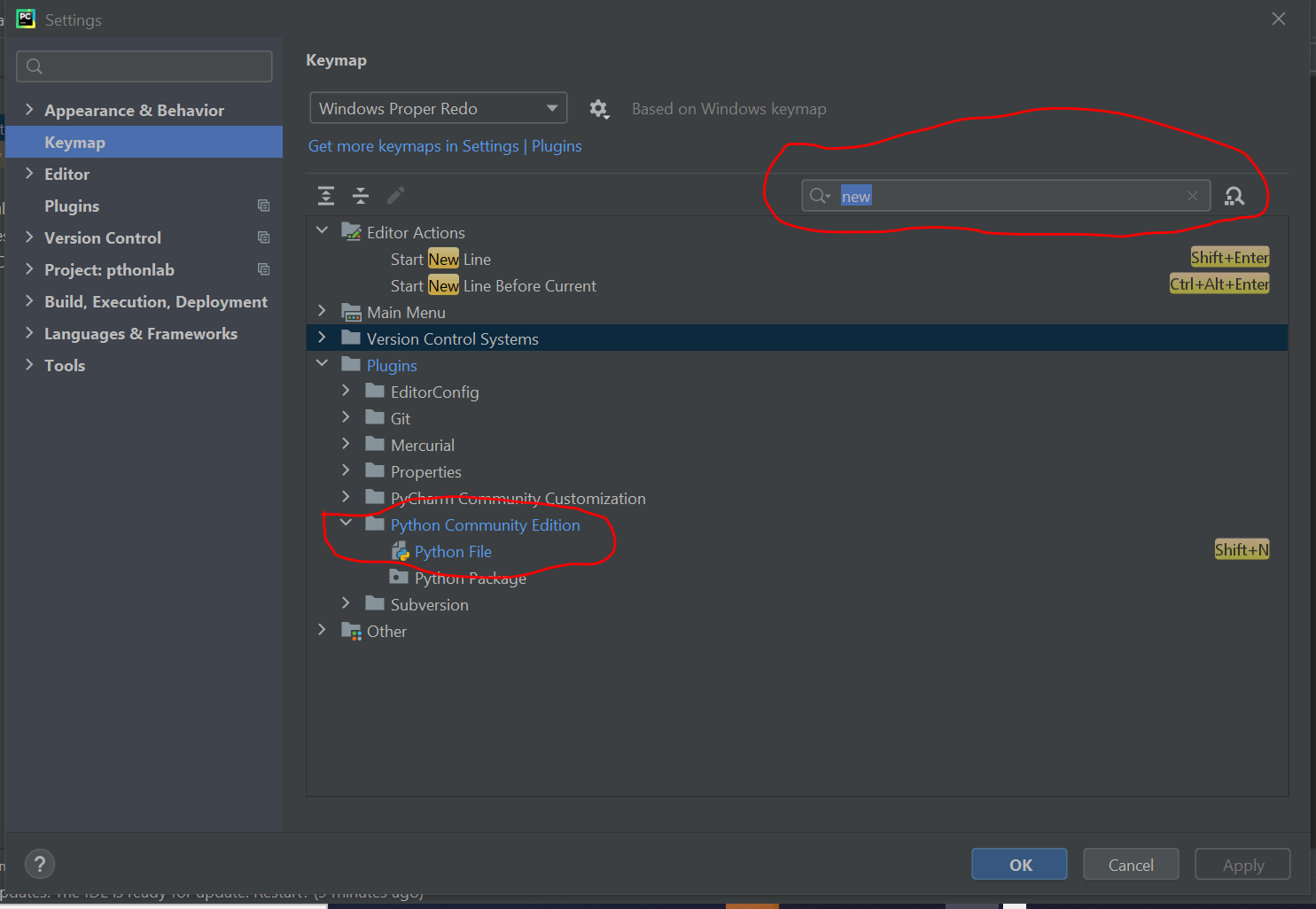Select the Python File action row
Image resolution: width=1316 pixels, height=909 pixels.
click(797, 552)
